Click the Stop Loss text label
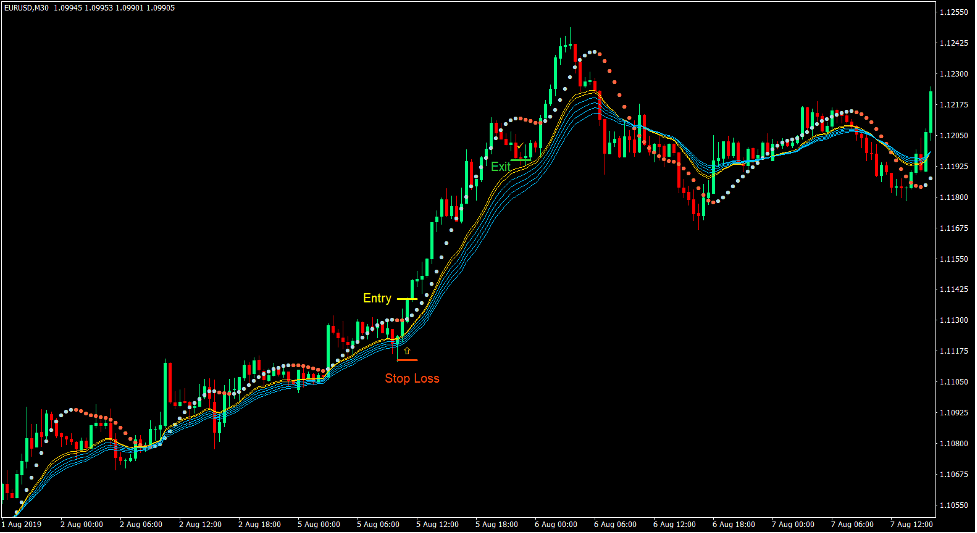Image resolution: width=977 pixels, height=533 pixels. tap(412, 378)
